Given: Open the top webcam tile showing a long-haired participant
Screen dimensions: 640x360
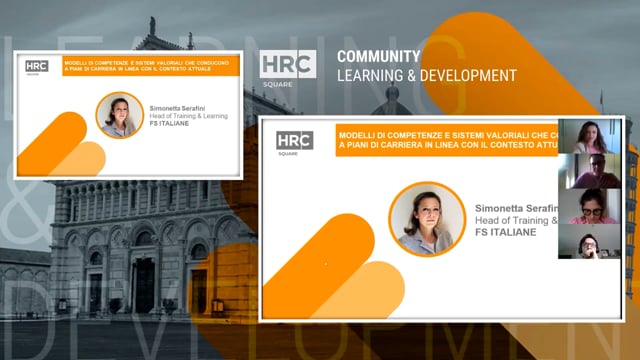Looking at the screenshot, I should (x=589, y=136).
